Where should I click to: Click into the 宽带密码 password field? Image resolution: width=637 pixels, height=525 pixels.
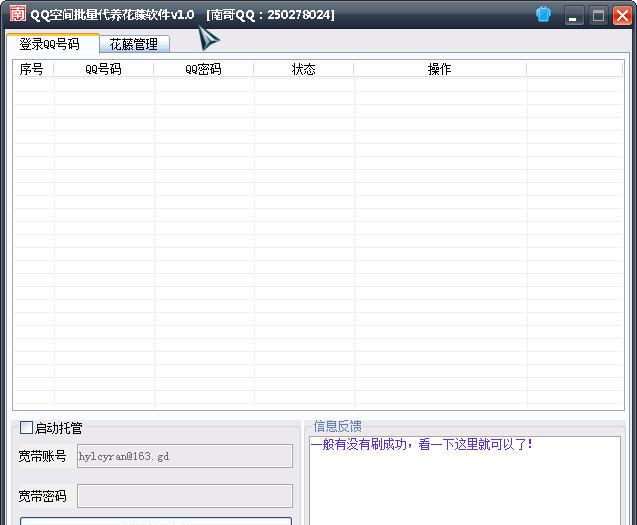point(184,496)
